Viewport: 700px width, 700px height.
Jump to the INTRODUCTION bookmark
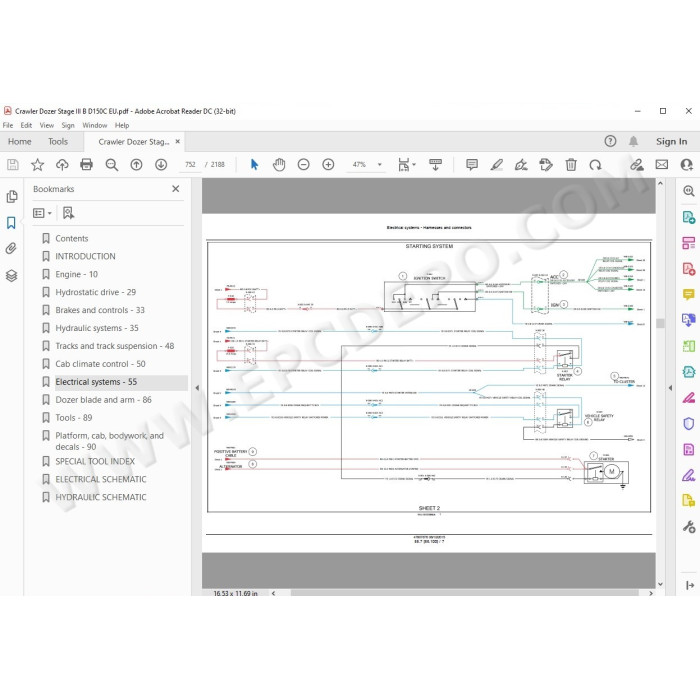click(x=85, y=256)
